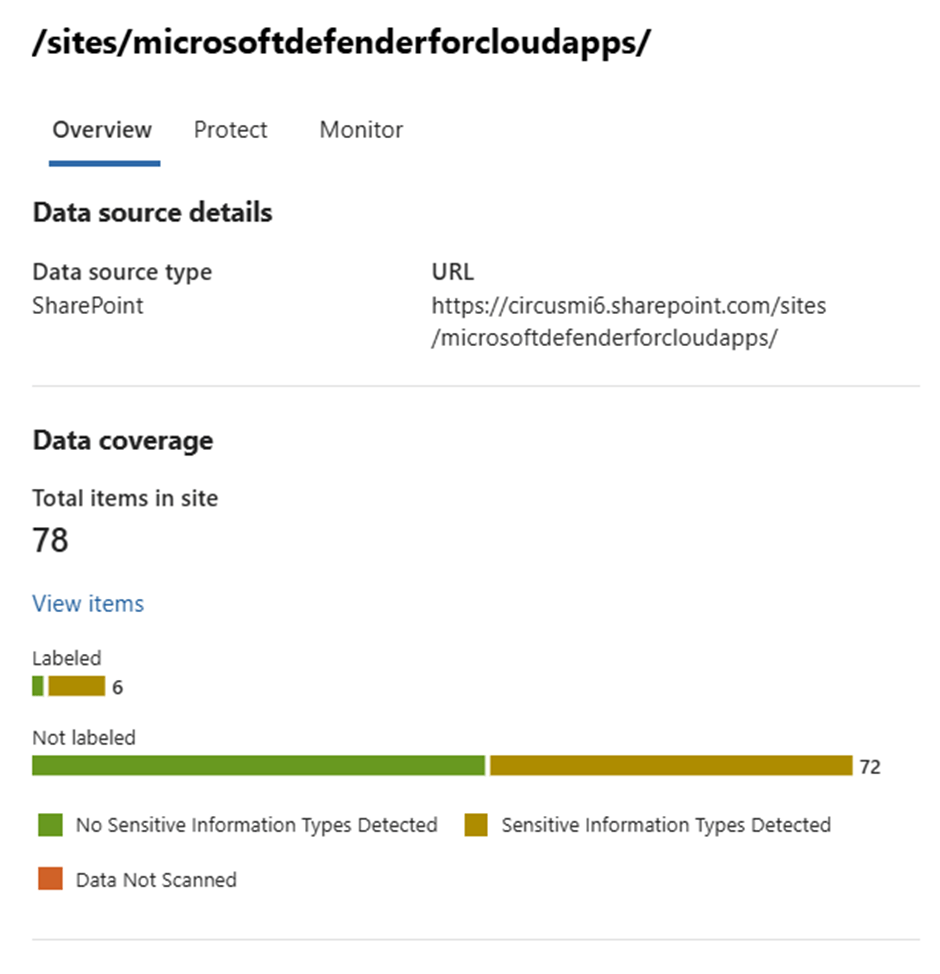The width and height of the screenshot is (940, 974).
Task: Click the "Data Not Scanned" legend label
Action: 156,880
